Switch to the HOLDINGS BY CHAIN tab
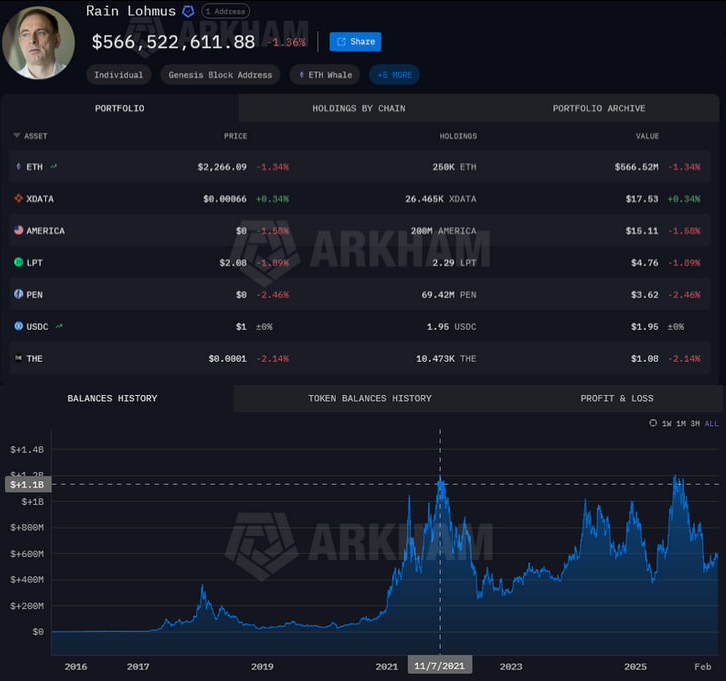Viewport: 726px width, 681px height. [x=359, y=108]
